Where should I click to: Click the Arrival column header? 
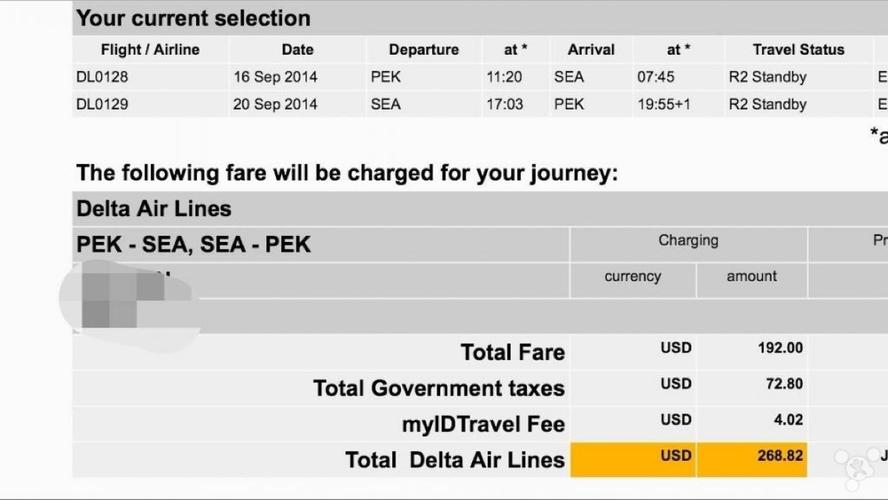click(x=591, y=50)
